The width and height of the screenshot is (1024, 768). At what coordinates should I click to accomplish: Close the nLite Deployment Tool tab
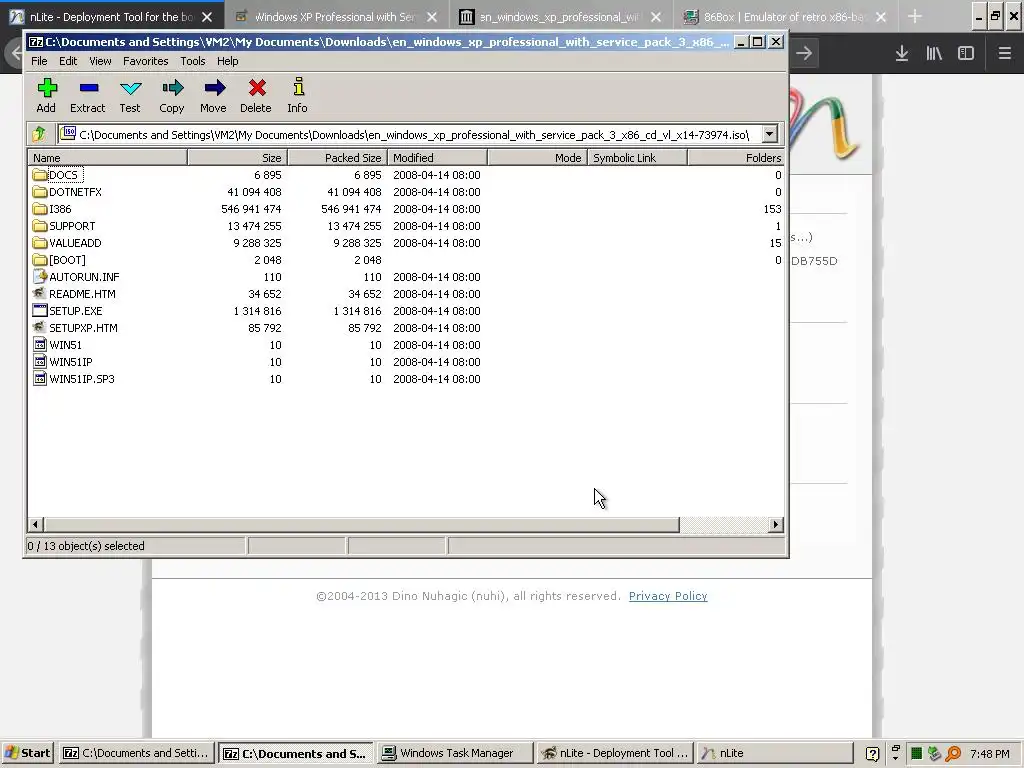click(207, 17)
